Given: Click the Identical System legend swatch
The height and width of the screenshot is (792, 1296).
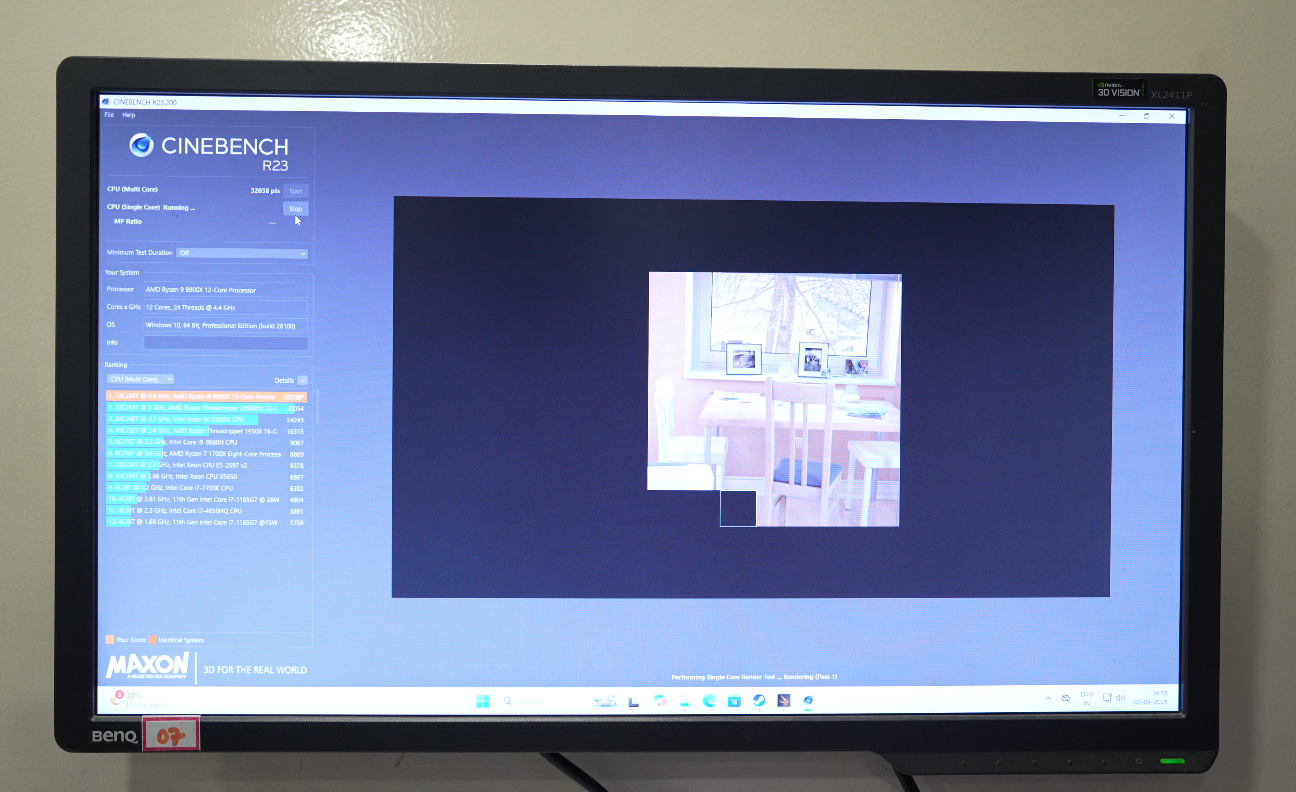Looking at the screenshot, I should (153, 639).
